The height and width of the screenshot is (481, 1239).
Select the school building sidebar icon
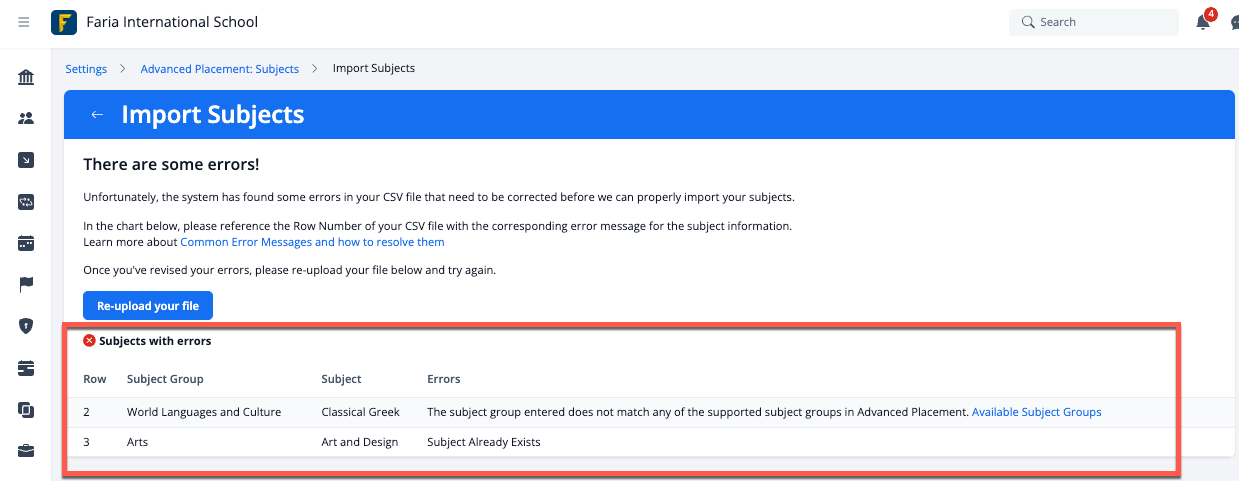tap(26, 77)
